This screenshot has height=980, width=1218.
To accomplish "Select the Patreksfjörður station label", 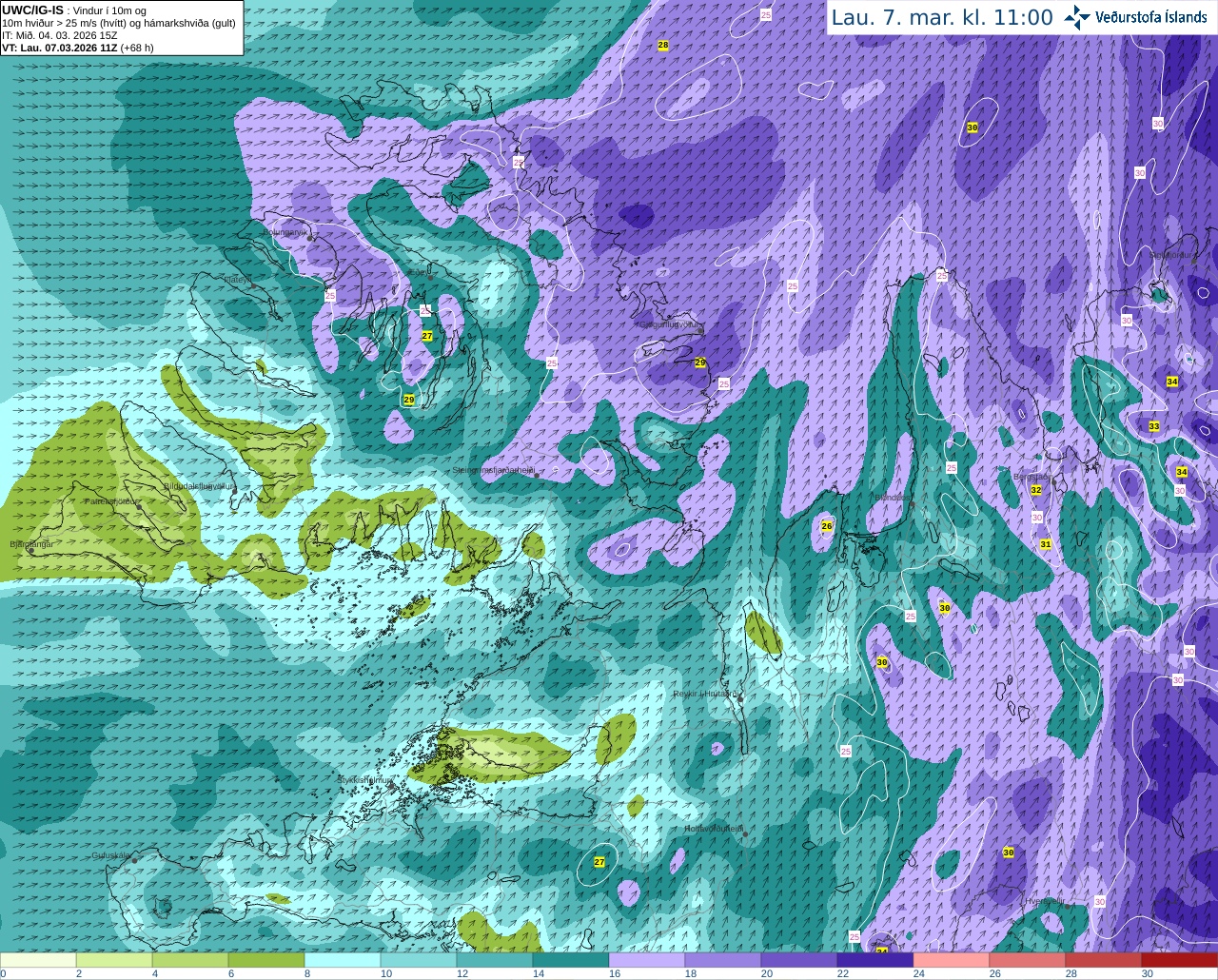I will point(112,500).
